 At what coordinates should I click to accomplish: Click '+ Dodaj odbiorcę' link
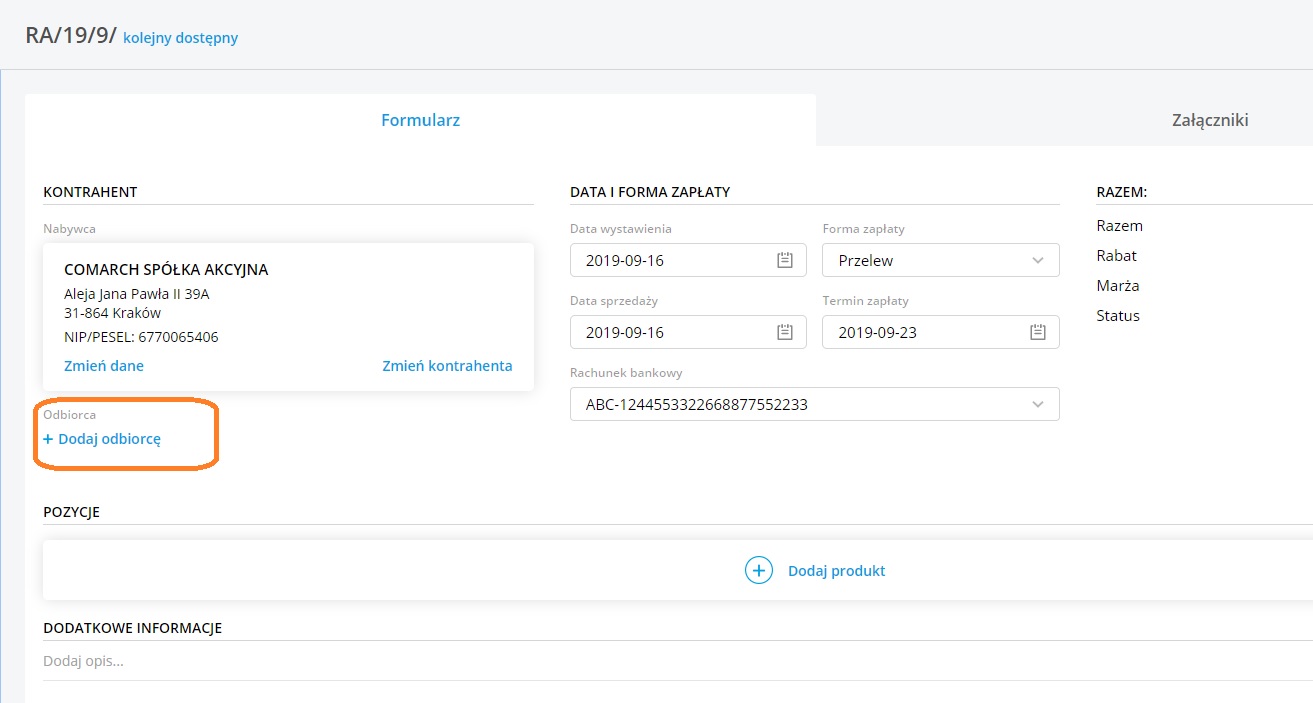point(102,439)
